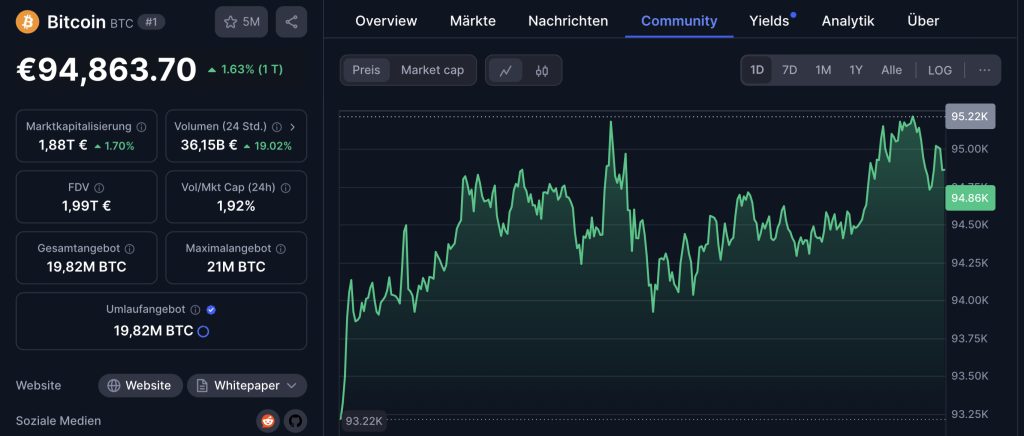Click the 1,92% Vol/Mkt Cap value
Screen dimensions: 1024x436
(x=236, y=206)
